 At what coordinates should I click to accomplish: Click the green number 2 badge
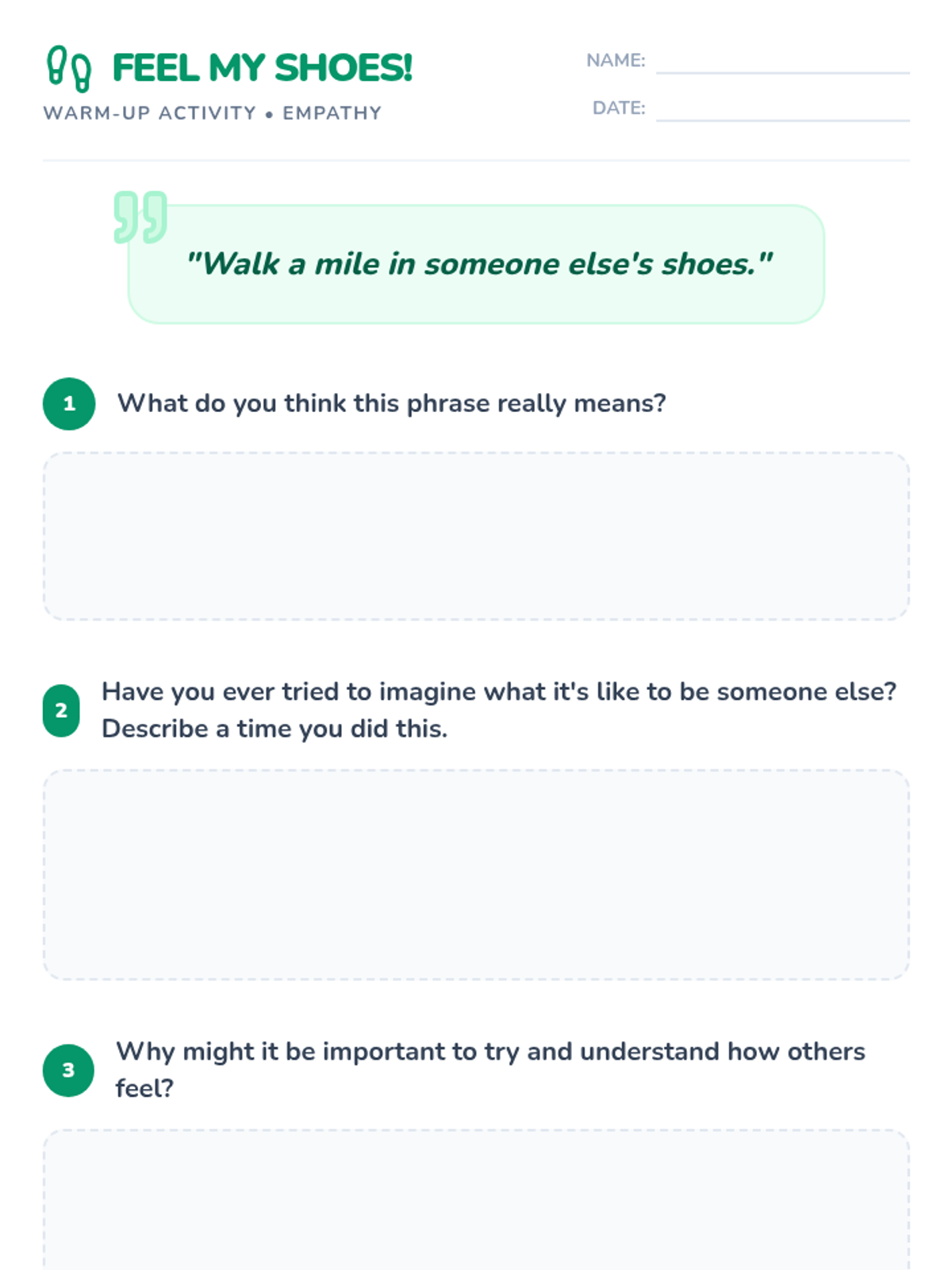pos(61,710)
